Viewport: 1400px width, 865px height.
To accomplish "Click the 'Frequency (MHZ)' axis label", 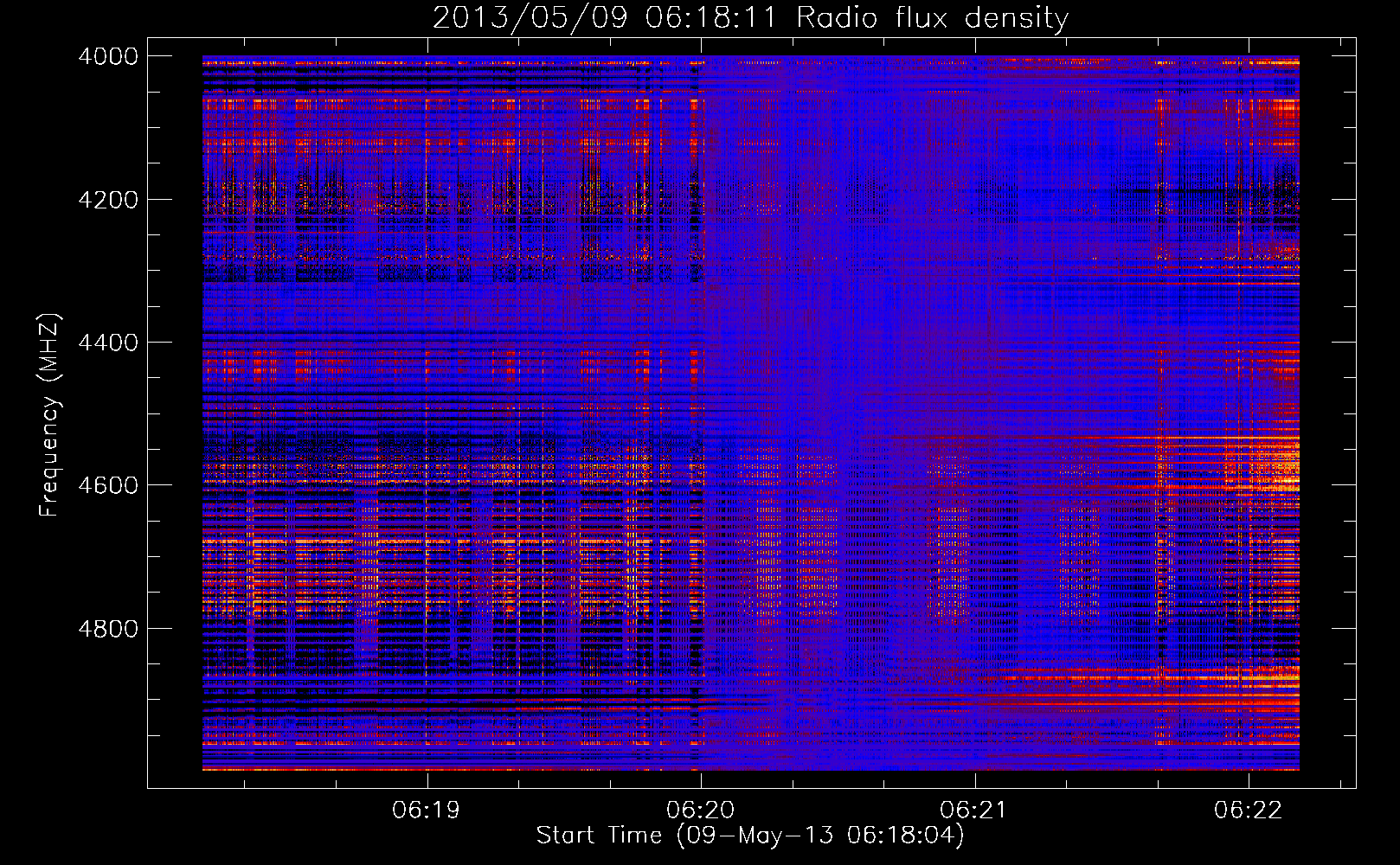I will (50, 415).
